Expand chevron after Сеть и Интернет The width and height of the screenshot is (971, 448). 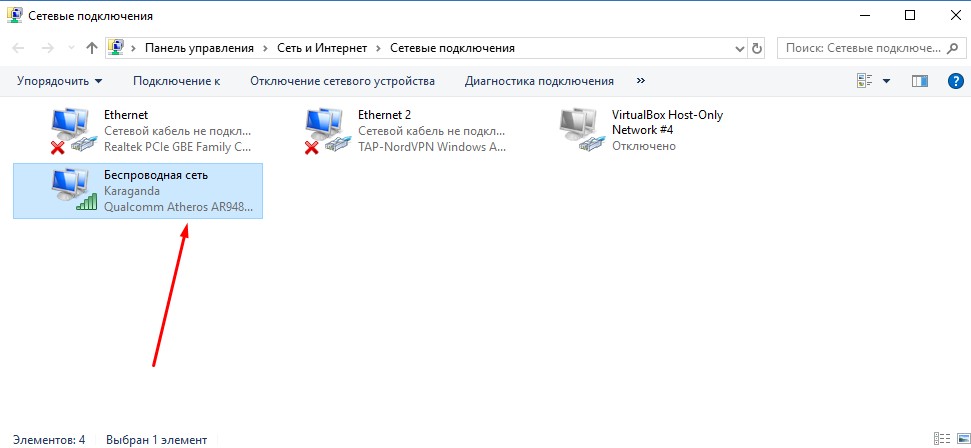[378, 48]
